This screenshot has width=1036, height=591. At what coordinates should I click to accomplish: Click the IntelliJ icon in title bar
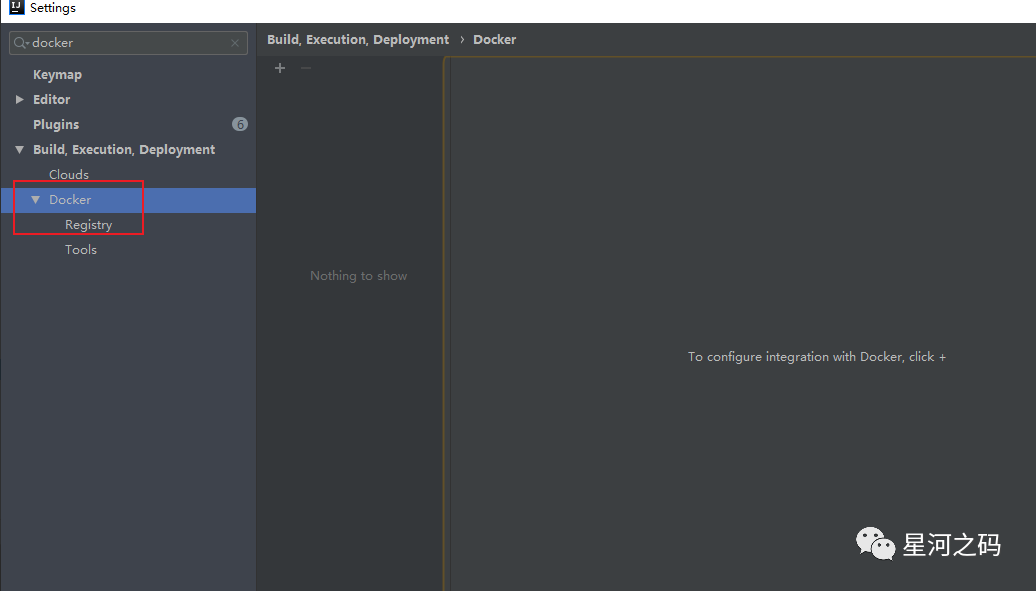point(17,8)
